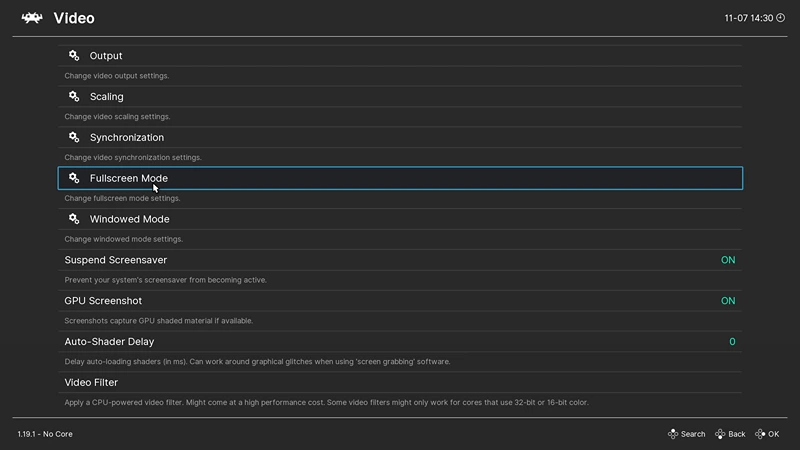Toggle GPU Screenshot ON value
Viewport: 800px width, 450px height.
(728, 301)
